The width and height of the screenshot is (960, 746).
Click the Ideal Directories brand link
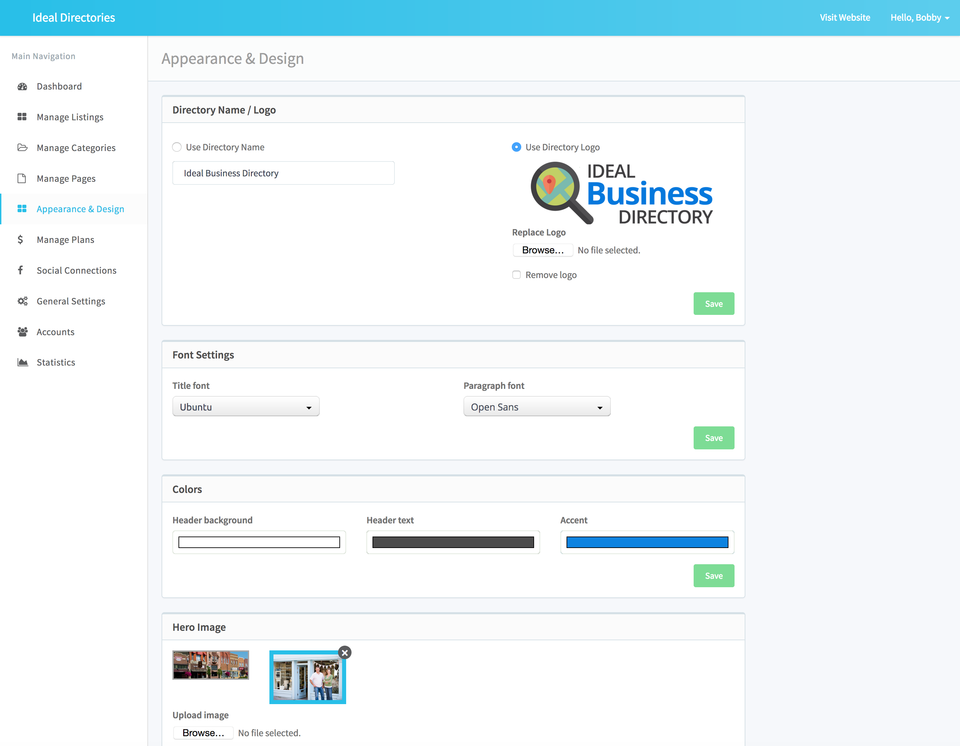(73, 18)
